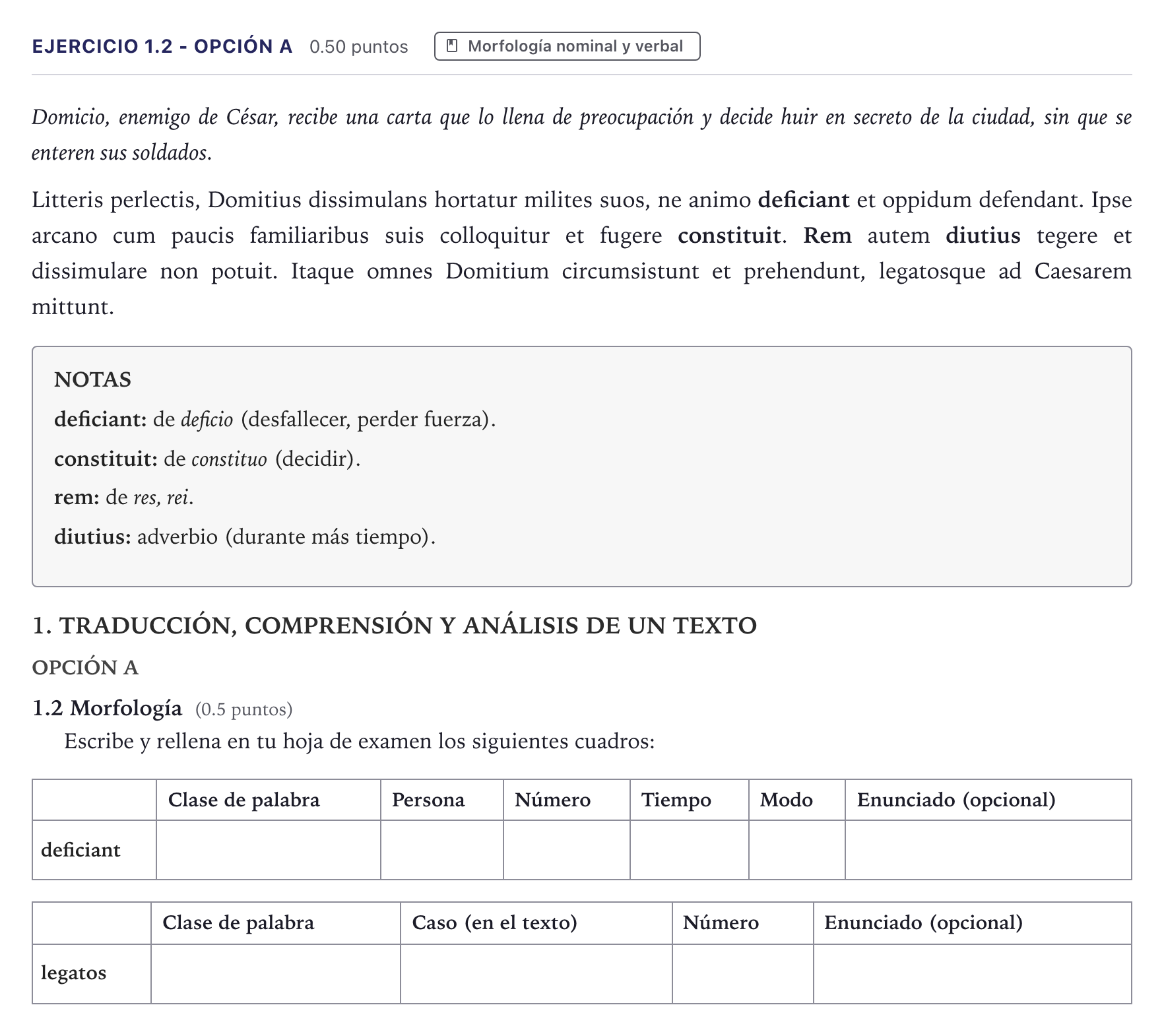Click the 1.2 Morfología heading
This screenshot has height=1036, width=1164.
coord(107,708)
